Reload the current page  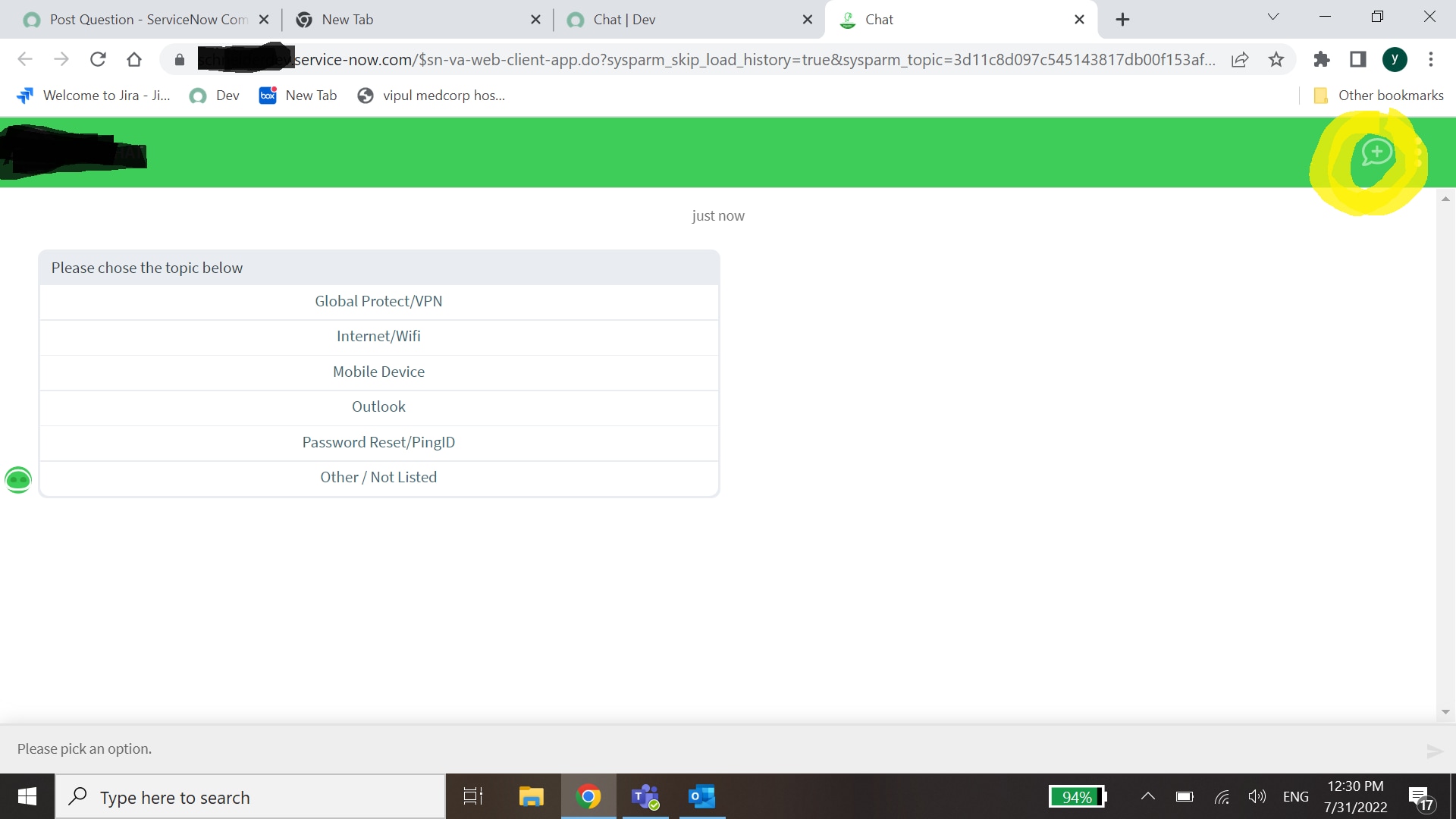[98, 59]
